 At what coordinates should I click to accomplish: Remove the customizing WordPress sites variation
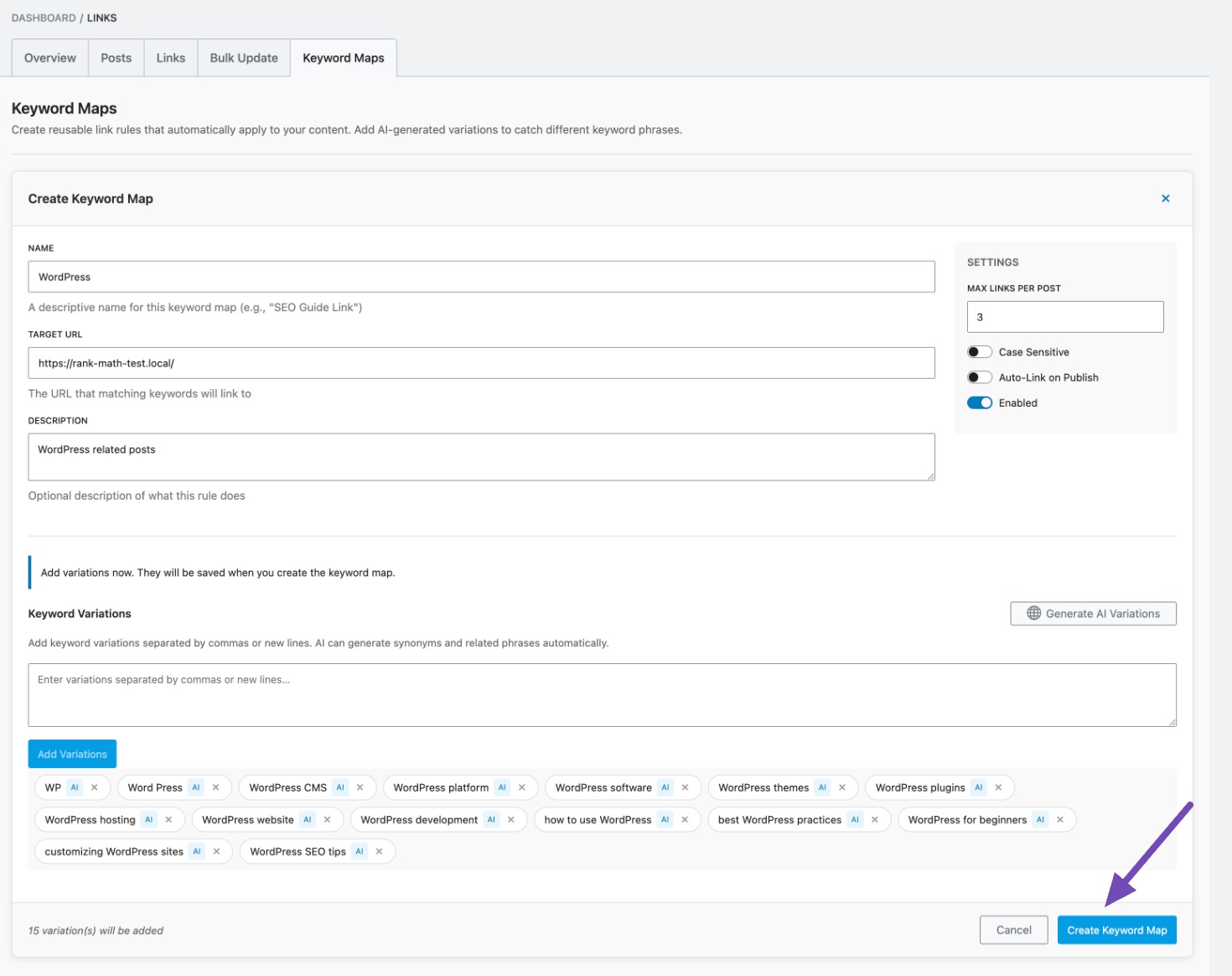[x=216, y=851]
